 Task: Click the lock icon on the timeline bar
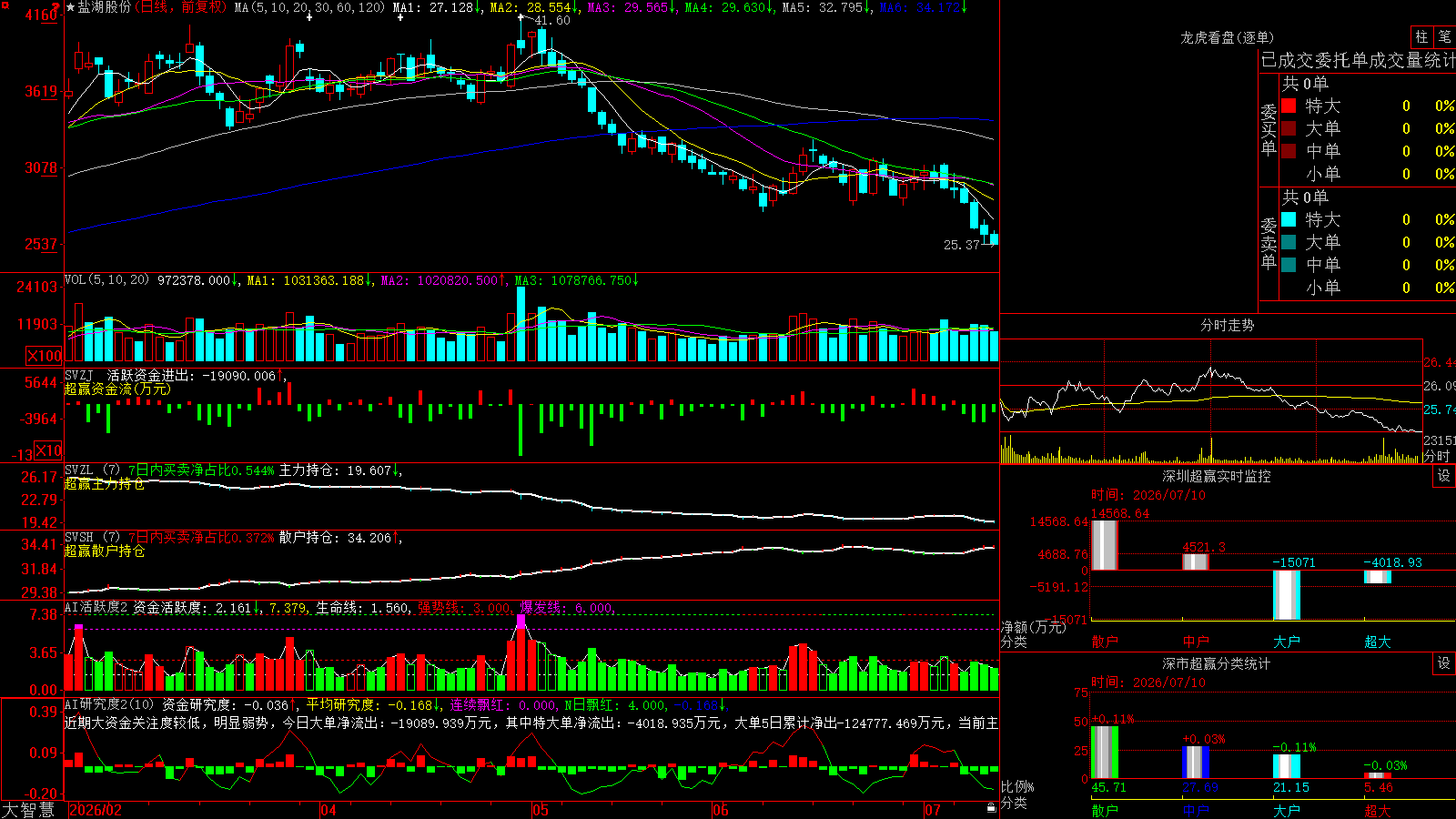click(x=991, y=808)
